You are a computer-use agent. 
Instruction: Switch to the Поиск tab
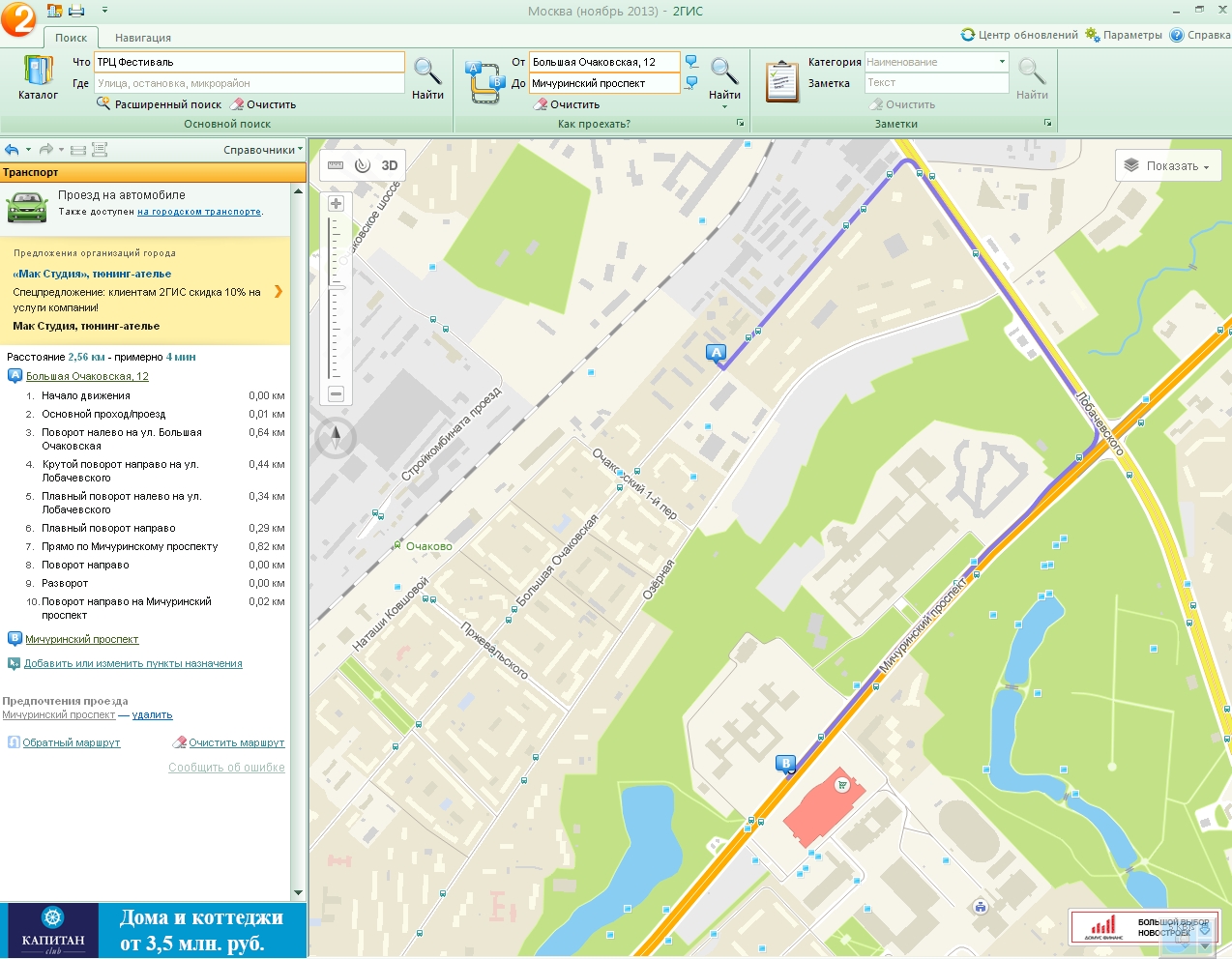(x=71, y=38)
